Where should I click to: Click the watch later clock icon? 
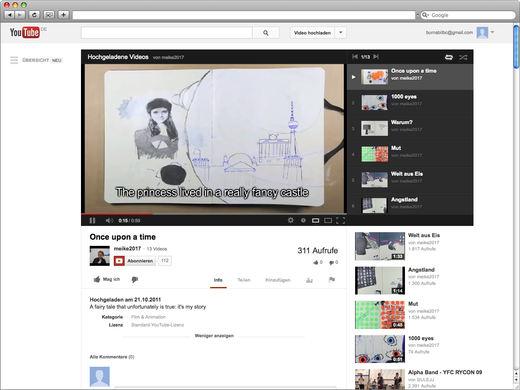(x=303, y=220)
